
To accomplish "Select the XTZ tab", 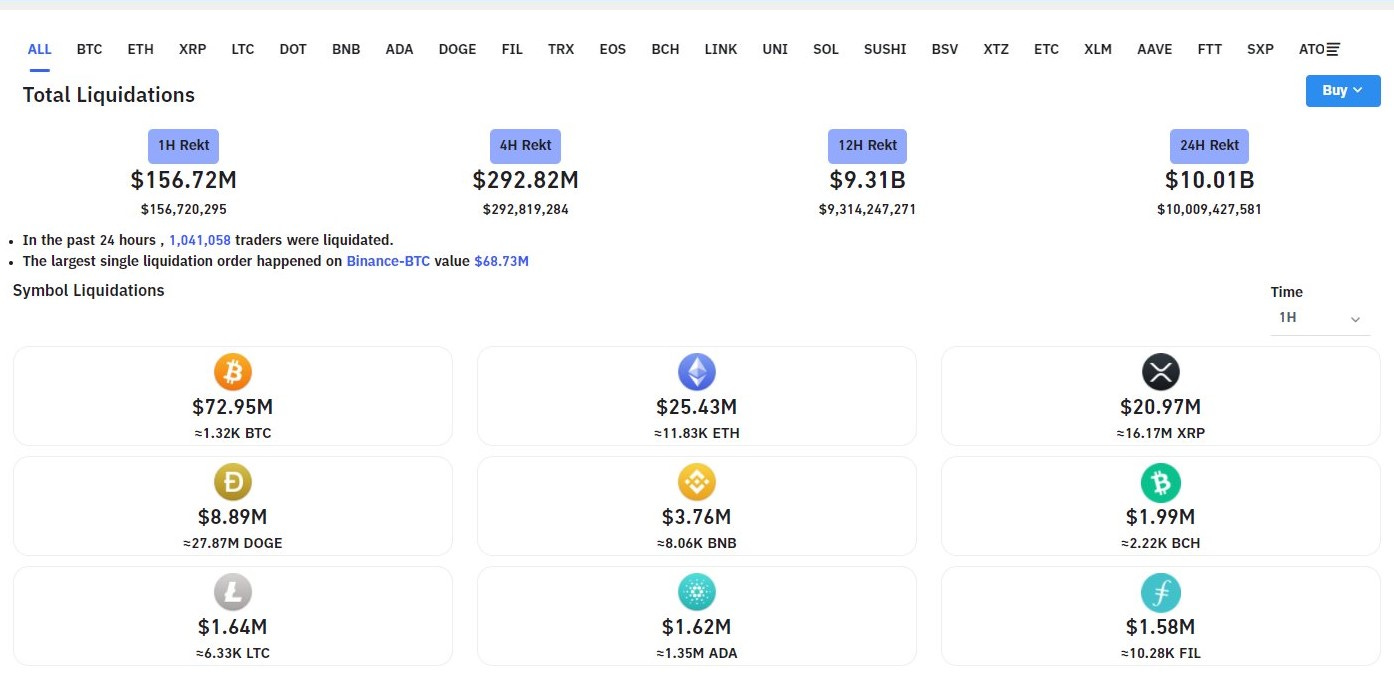I will click(996, 49).
